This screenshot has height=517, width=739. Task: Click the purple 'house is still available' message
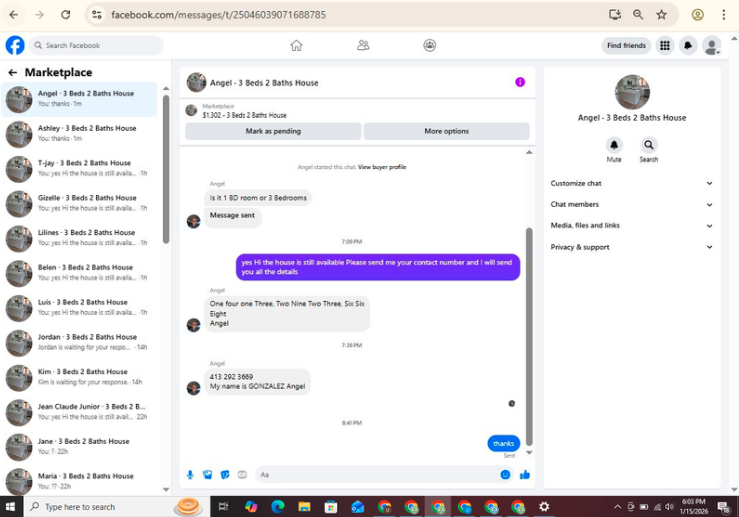(x=378, y=267)
